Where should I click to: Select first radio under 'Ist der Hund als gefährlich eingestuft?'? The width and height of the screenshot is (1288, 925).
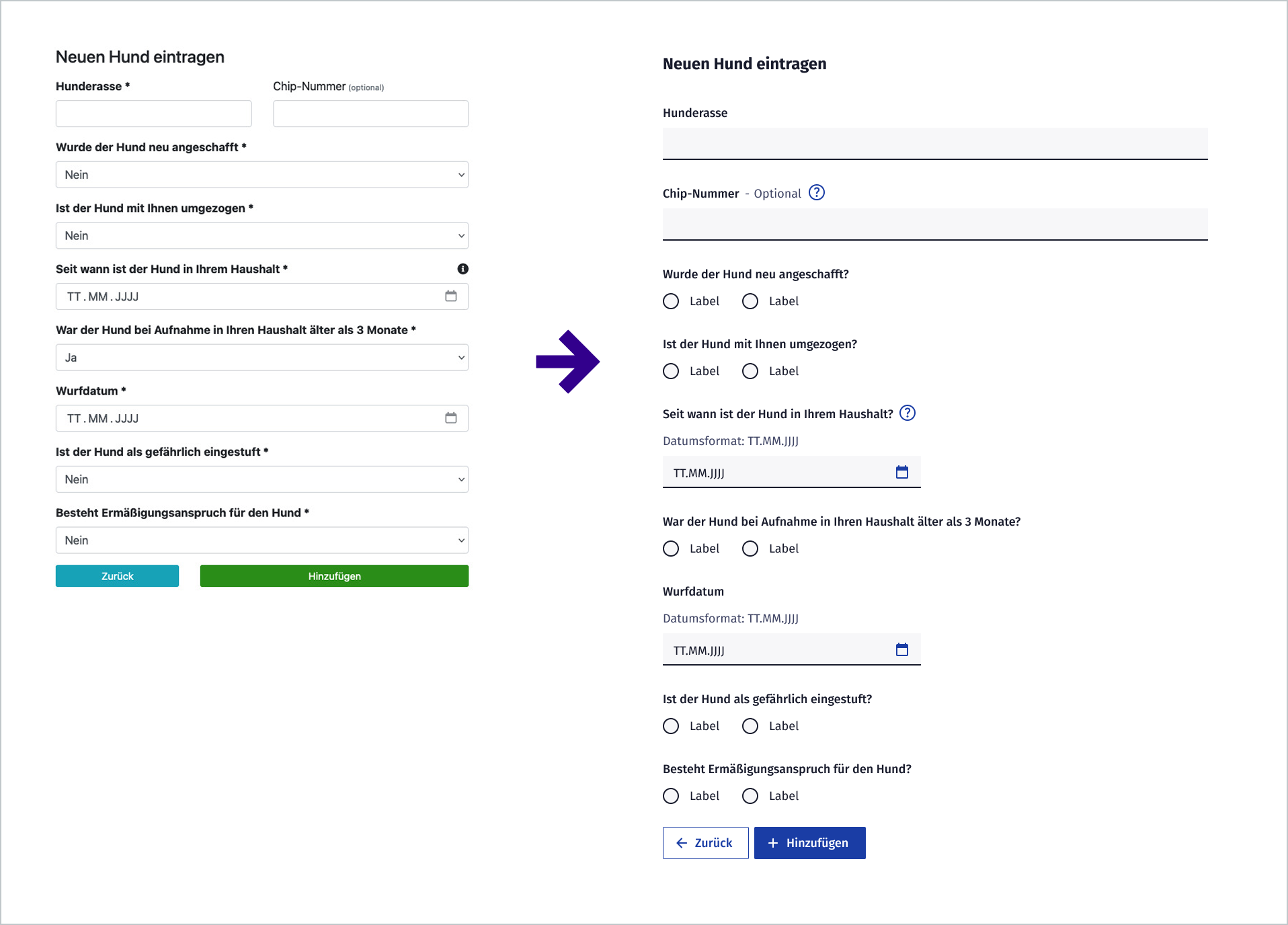tap(671, 726)
